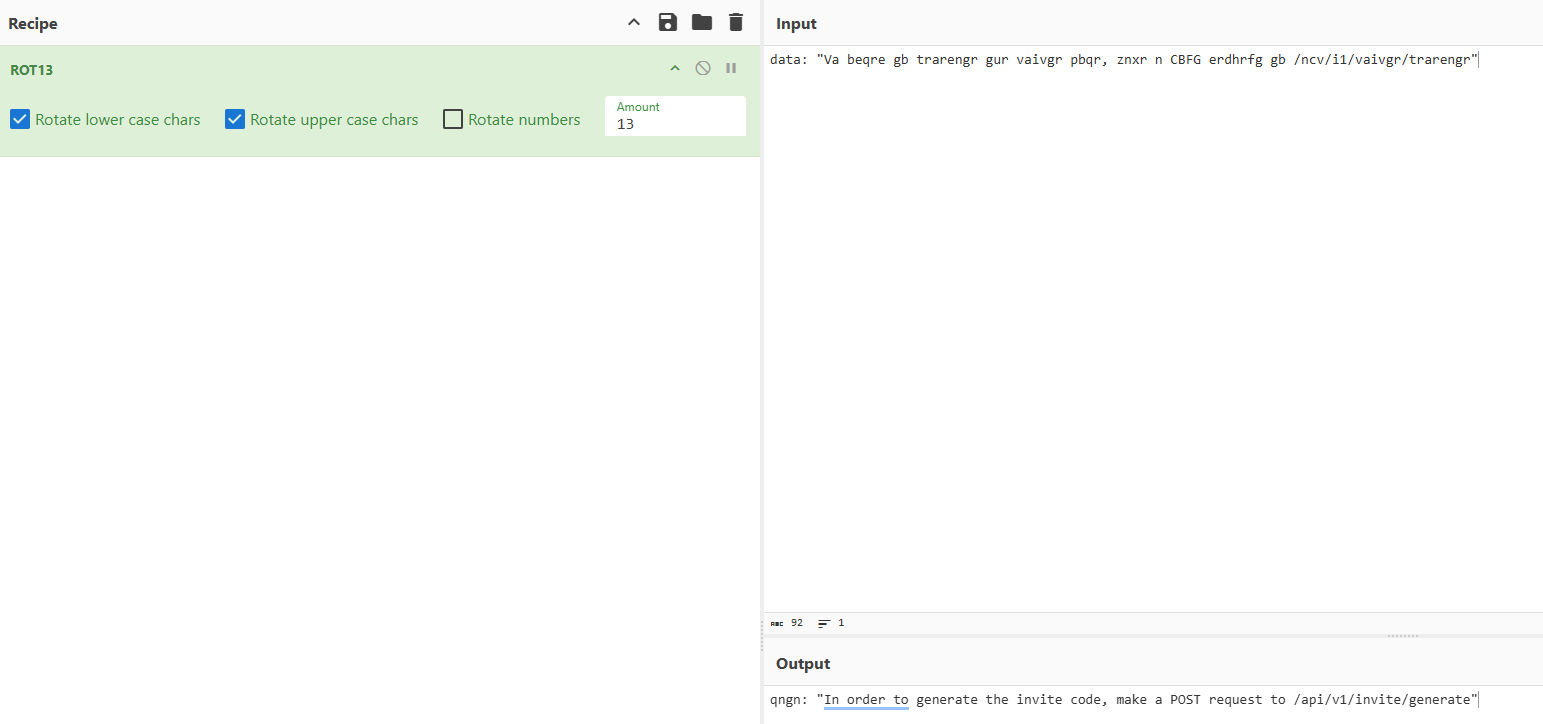Click the line count icon in Input status bar
Screen dimensions: 1543x724
[824, 623]
